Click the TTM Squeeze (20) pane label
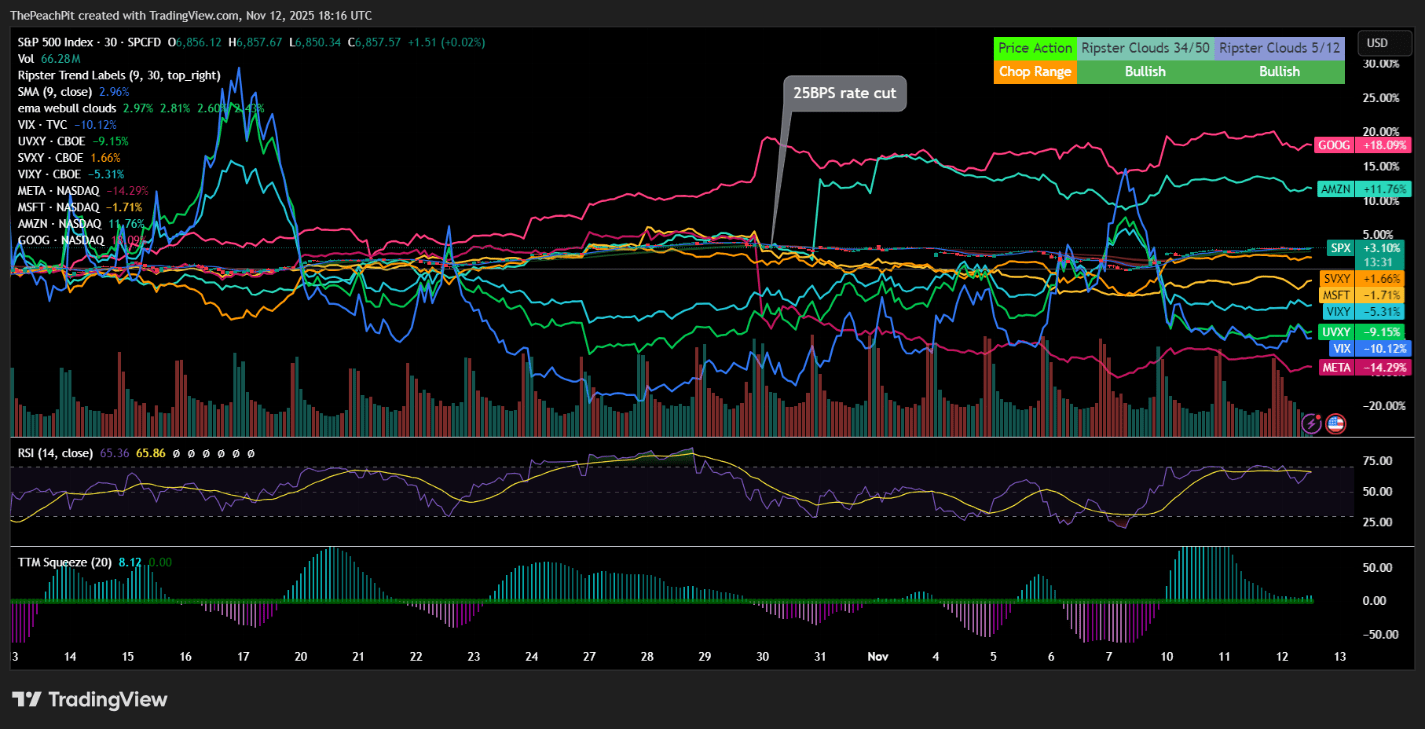The width and height of the screenshot is (1425, 729). [x=65, y=562]
